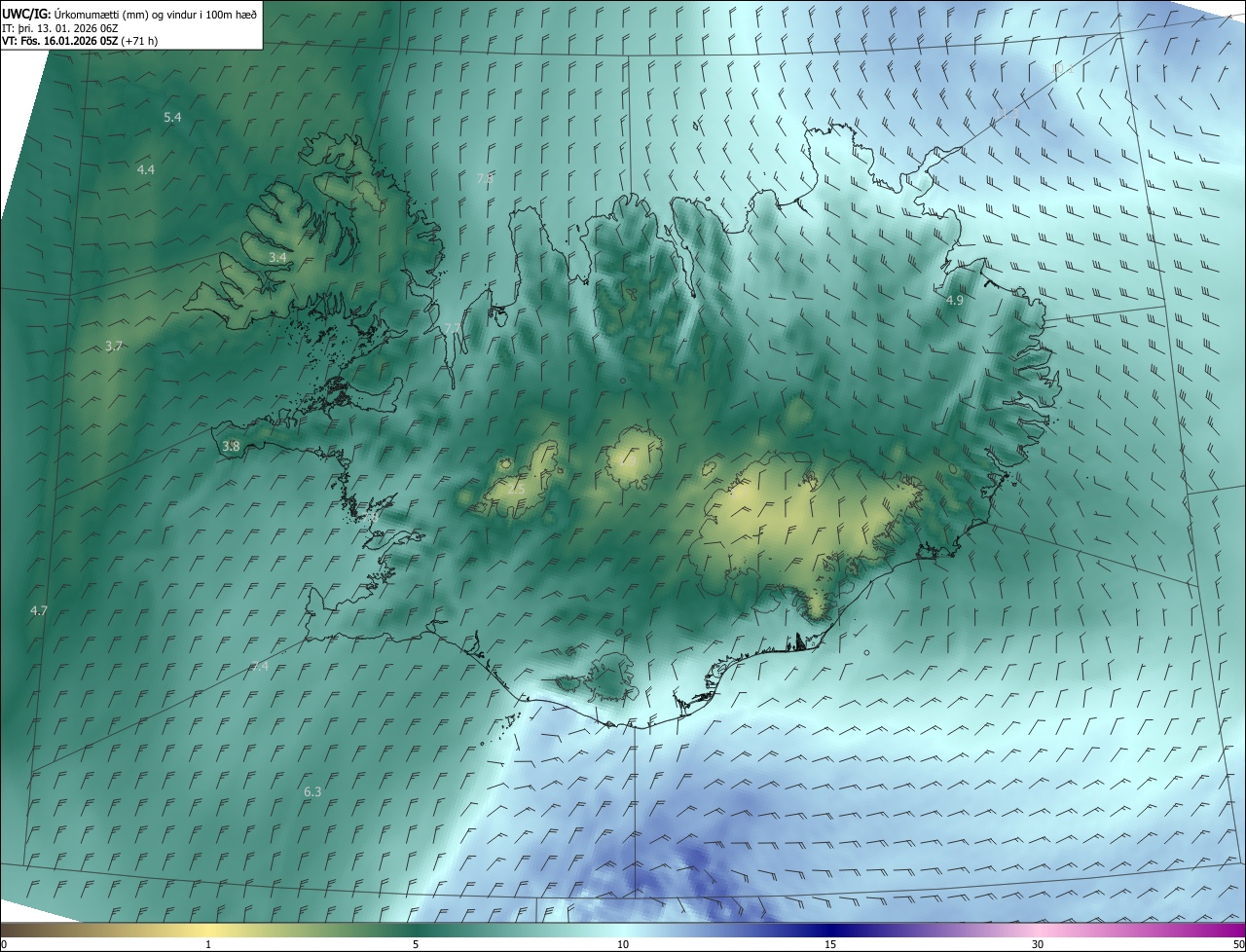Click the 7.4 value southwest of Reykjanes
This screenshot has width=1246, height=952.
click(260, 666)
